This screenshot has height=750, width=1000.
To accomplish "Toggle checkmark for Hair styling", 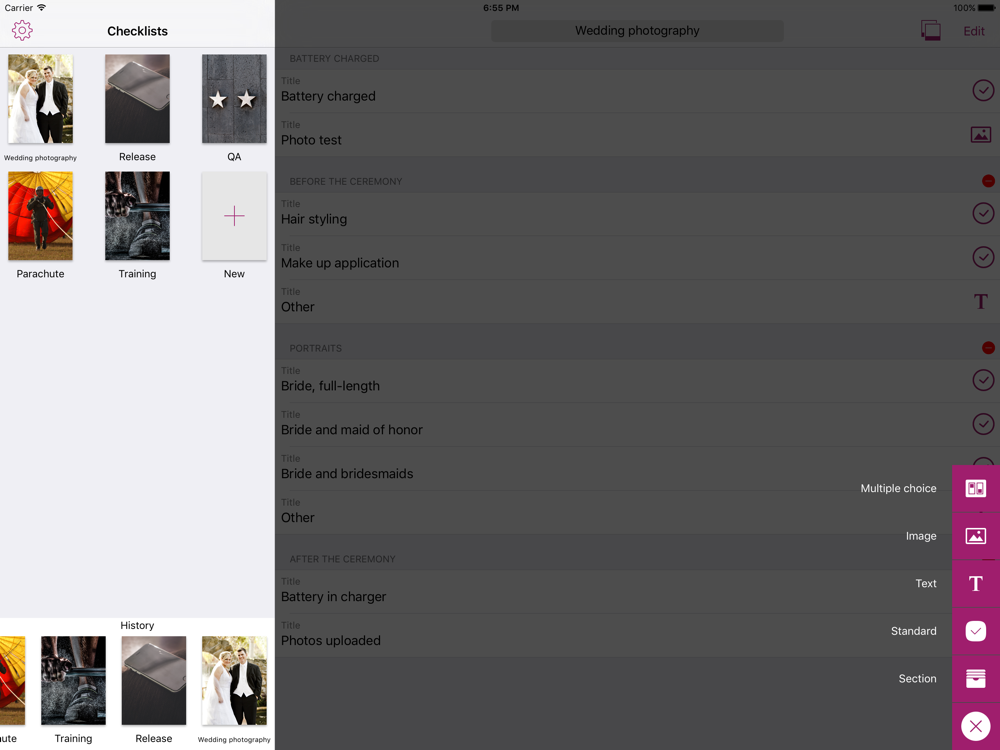I will click(x=983, y=213).
